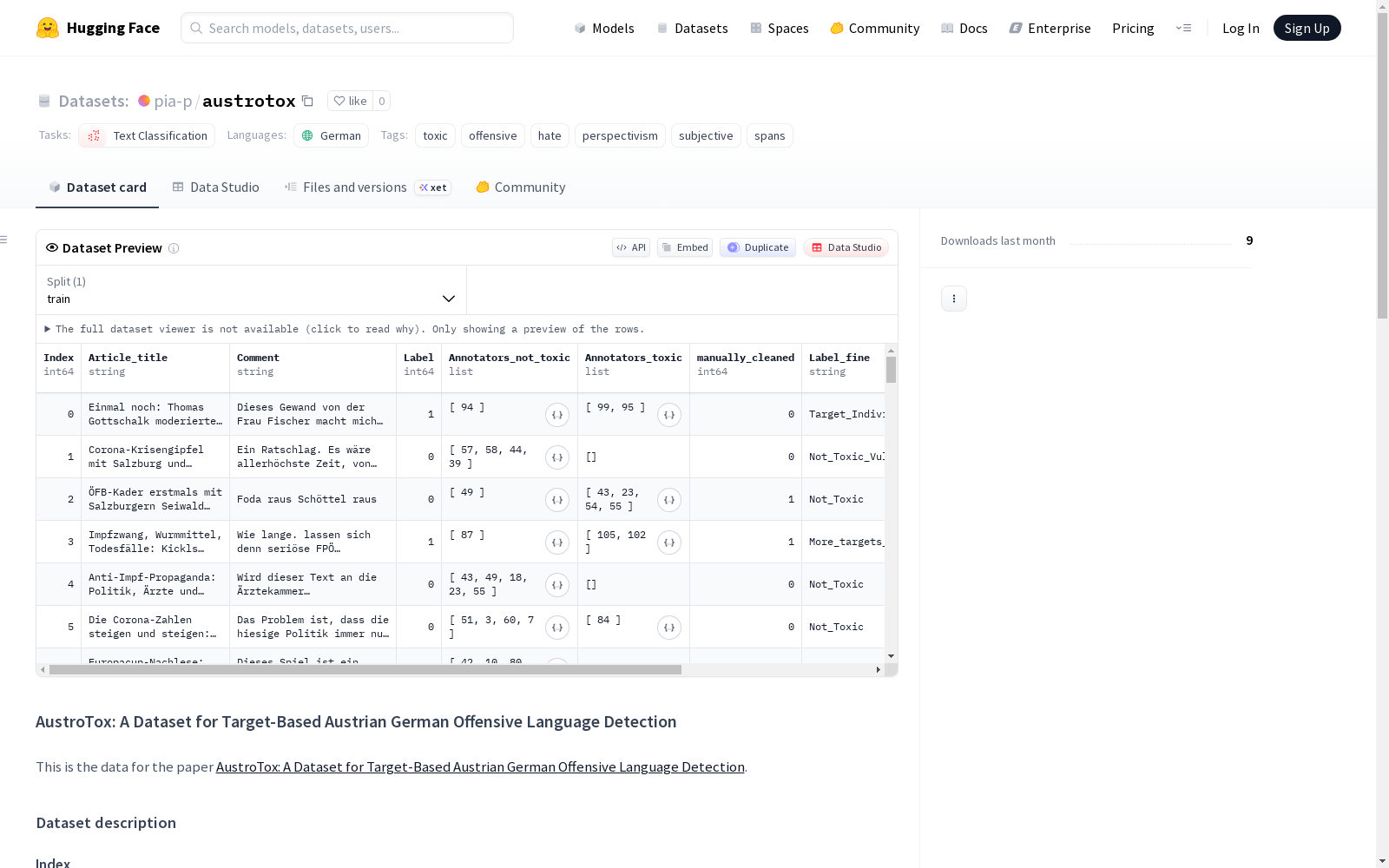Screen dimensions: 1389x868
Task: Expand Annotators_not_toxic list in row 4
Action: tap(557, 585)
